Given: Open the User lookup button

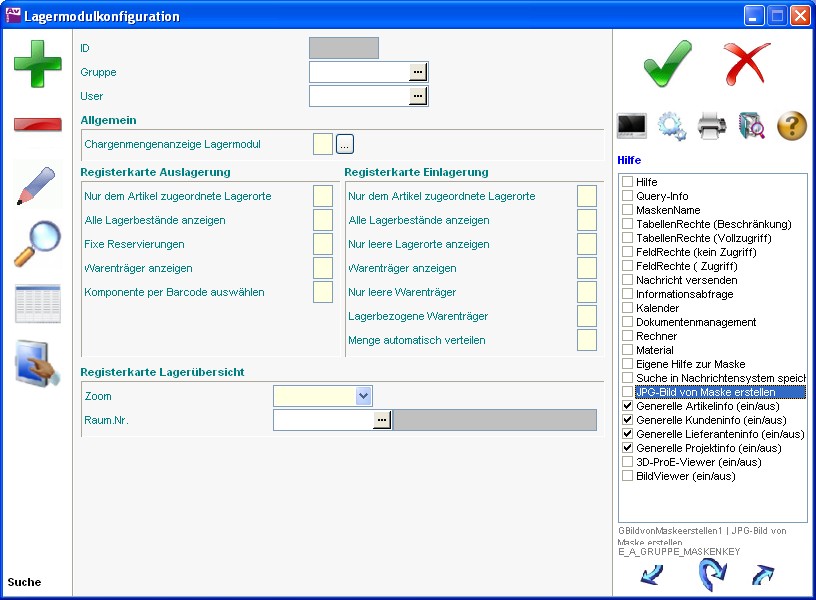Looking at the screenshot, I should coord(418,96).
